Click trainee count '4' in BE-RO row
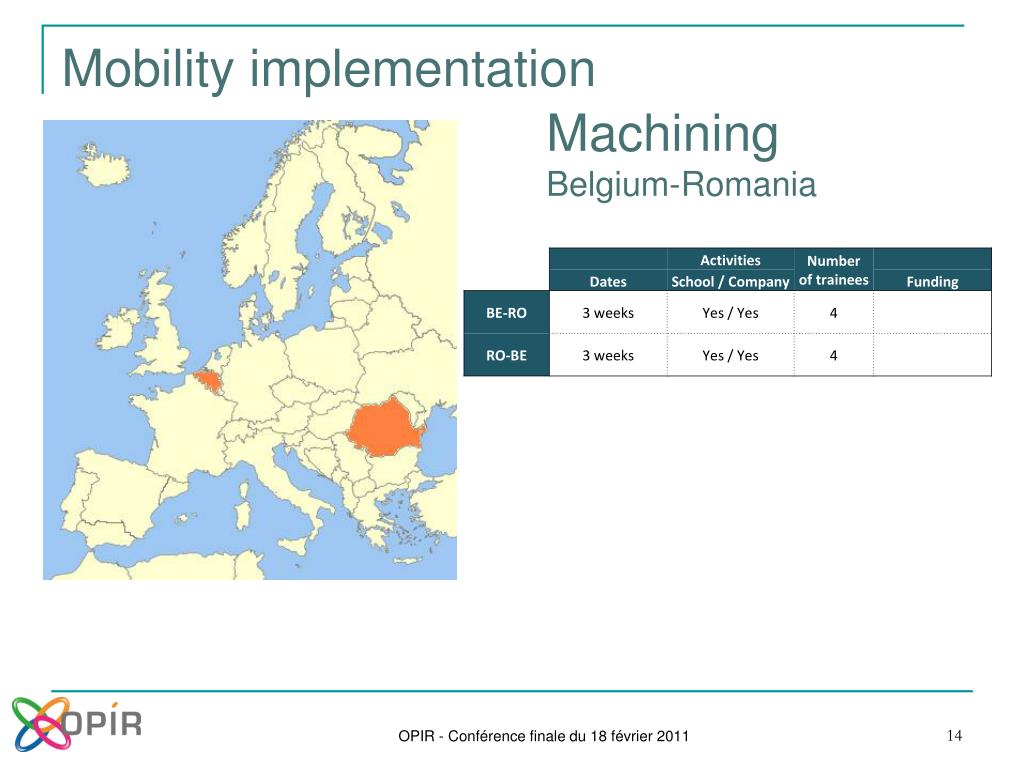This screenshot has width=1024, height=768. [833, 313]
